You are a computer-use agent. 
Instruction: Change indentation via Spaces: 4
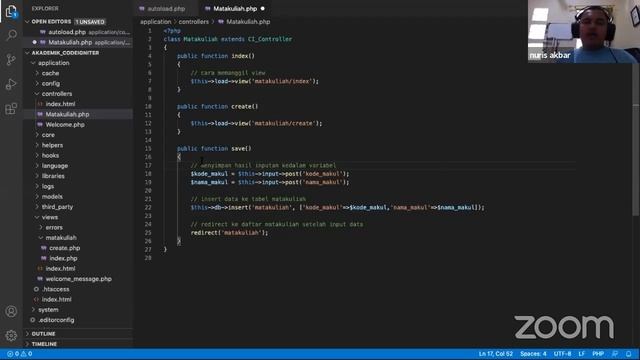tap(533, 354)
